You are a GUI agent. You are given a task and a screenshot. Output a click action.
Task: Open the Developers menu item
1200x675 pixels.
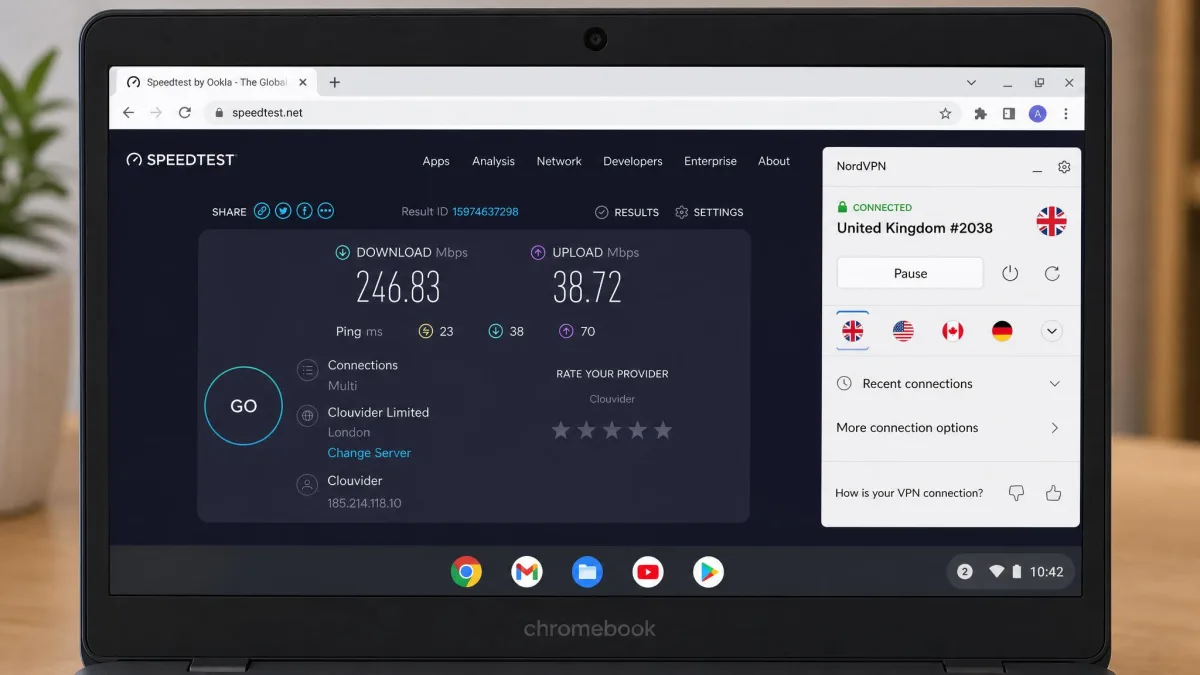point(632,161)
